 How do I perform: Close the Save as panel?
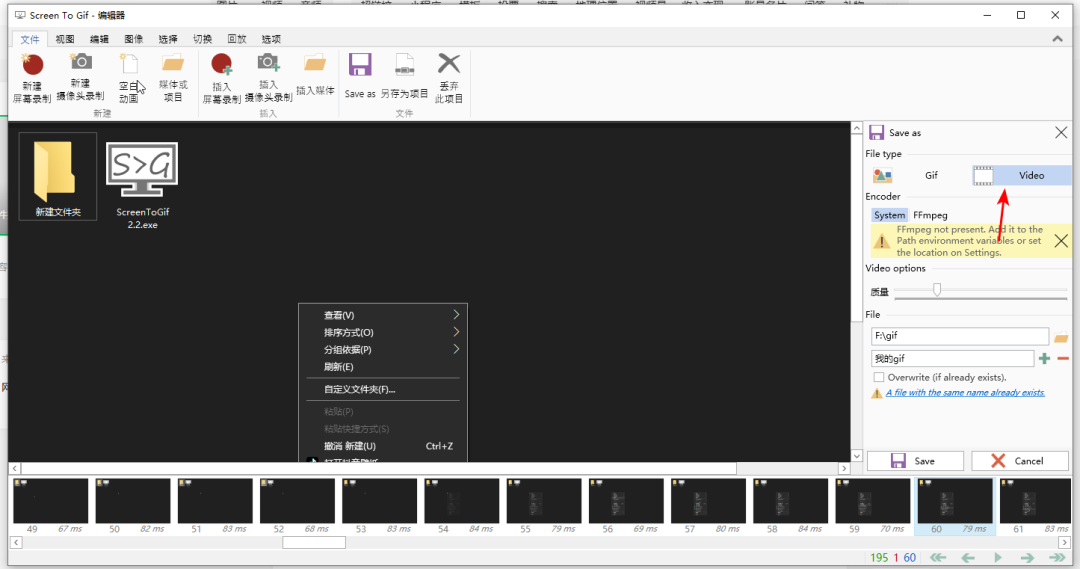coord(1061,132)
